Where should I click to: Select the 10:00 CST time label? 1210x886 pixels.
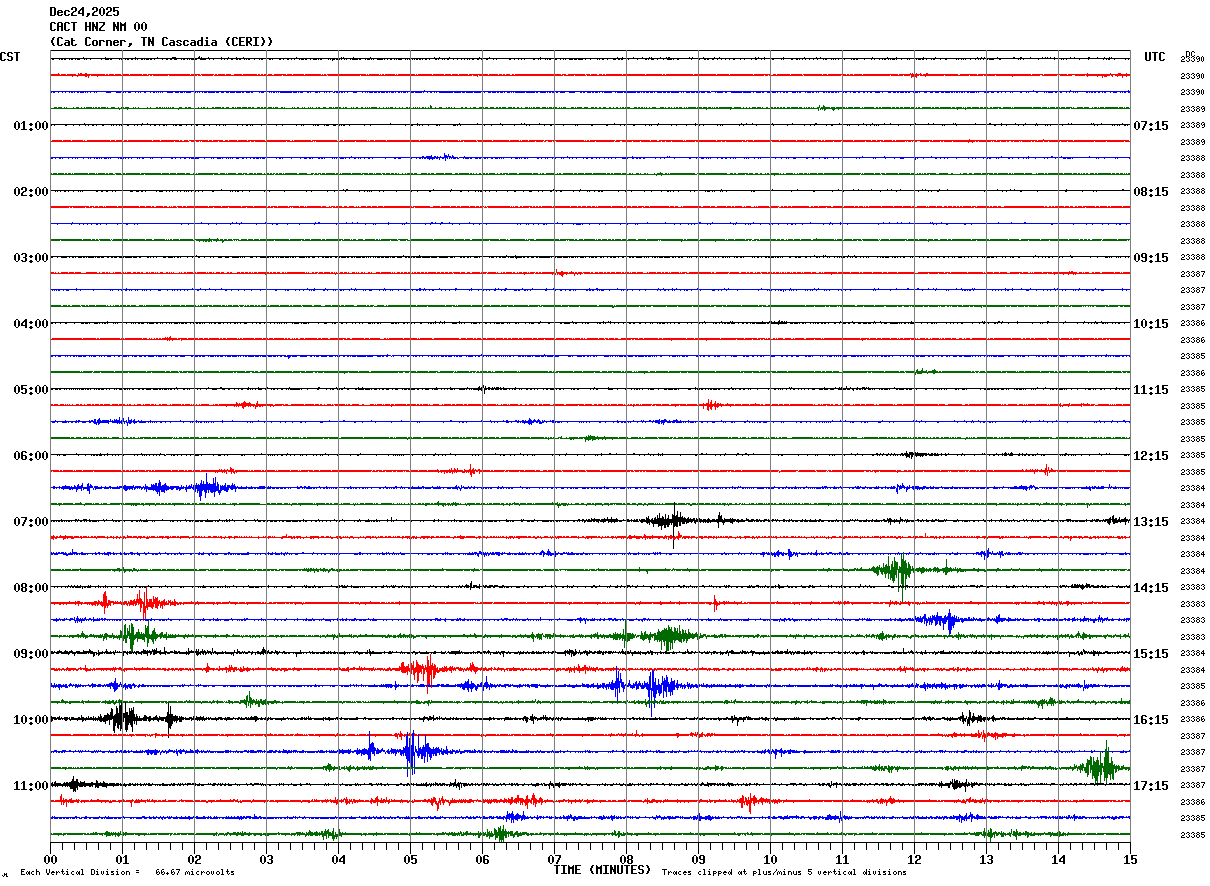pyautogui.click(x=31, y=720)
